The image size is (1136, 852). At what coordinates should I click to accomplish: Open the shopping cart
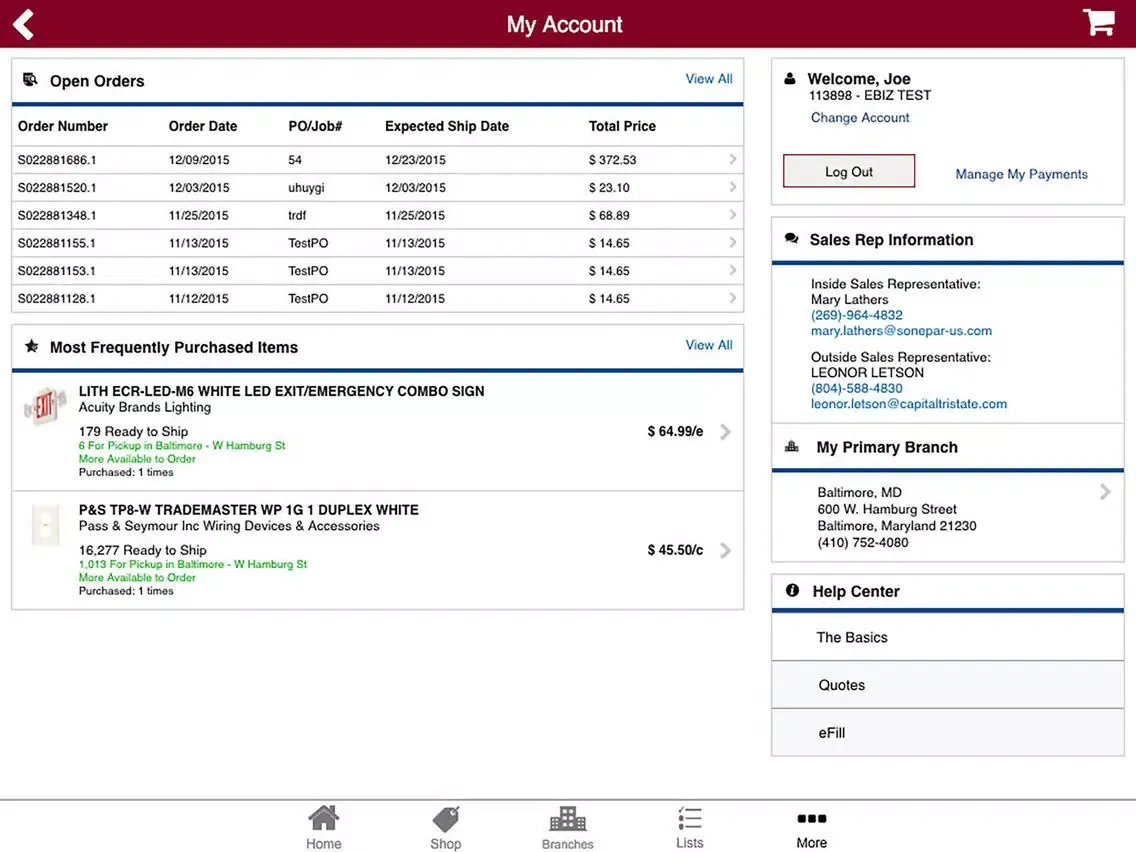1098,22
